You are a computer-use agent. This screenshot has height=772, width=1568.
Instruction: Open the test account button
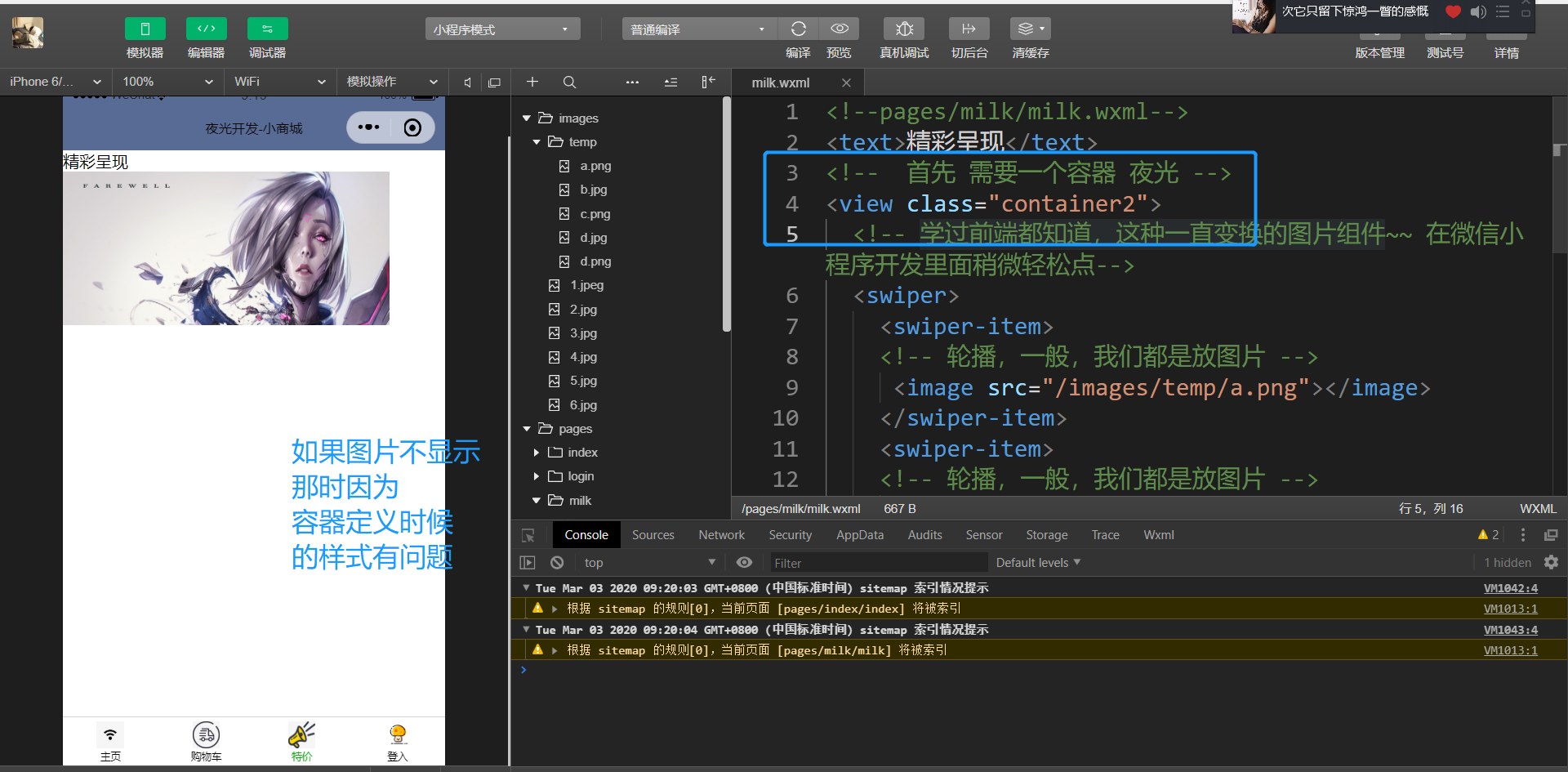point(1445,52)
